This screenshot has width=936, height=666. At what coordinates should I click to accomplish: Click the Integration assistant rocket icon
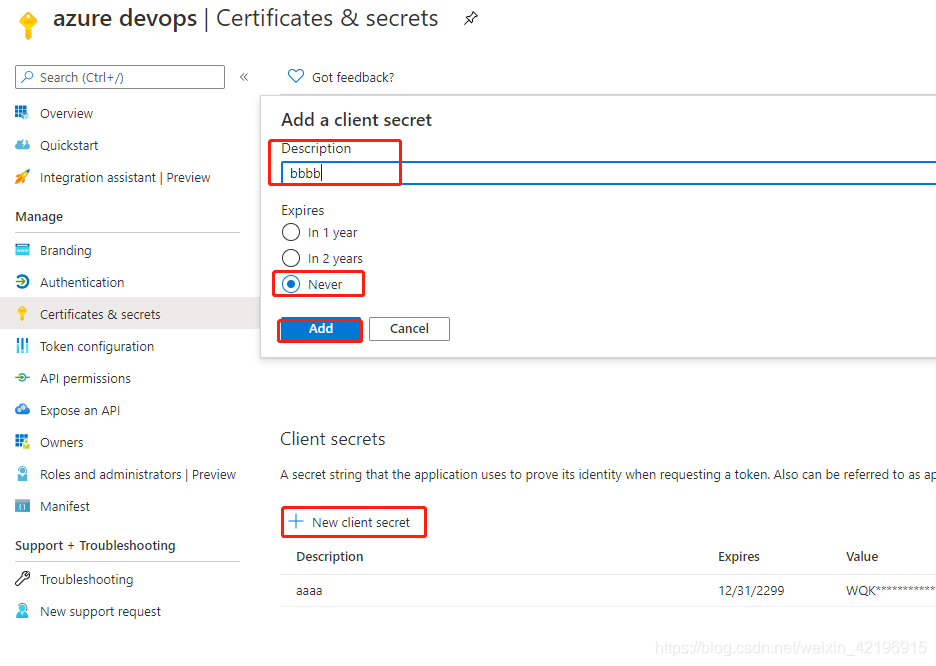pyautogui.click(x=22, y=177)
